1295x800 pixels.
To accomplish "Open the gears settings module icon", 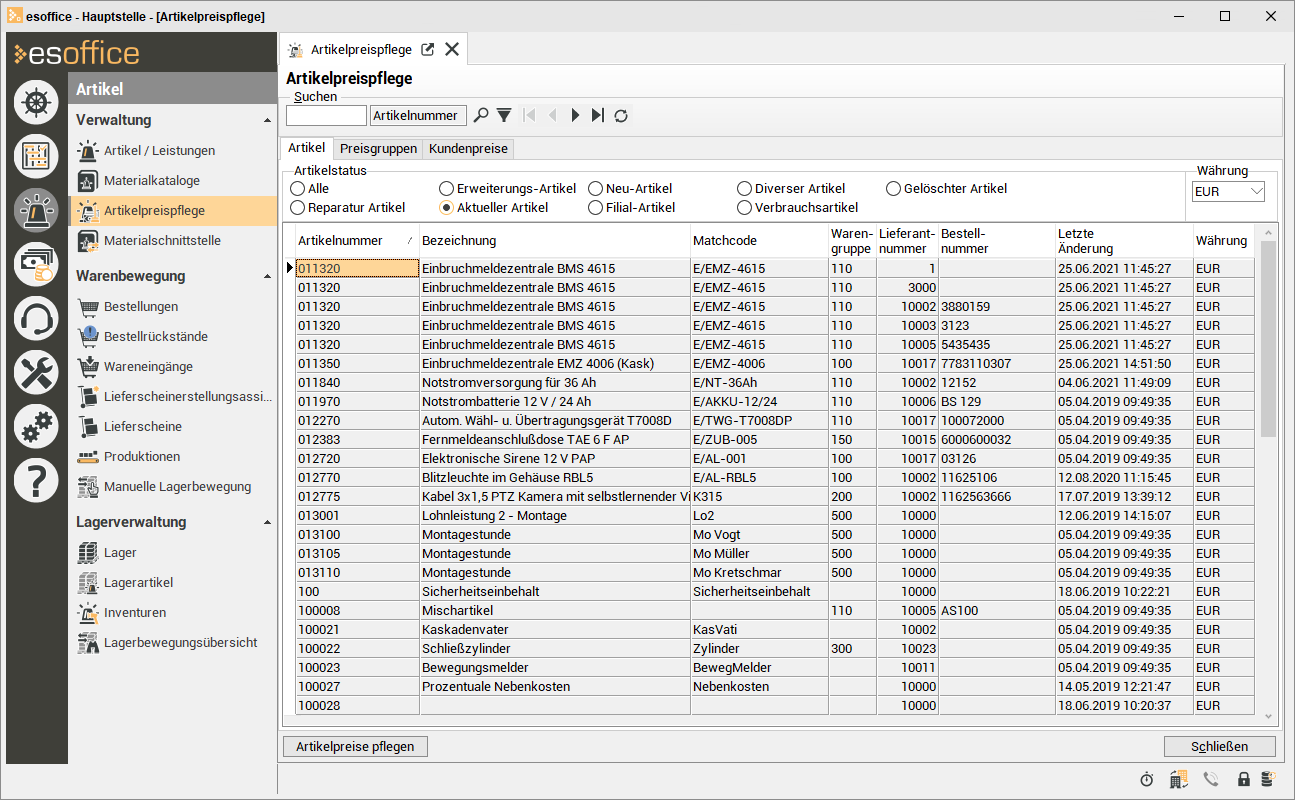I will click(x=36, y=426).
